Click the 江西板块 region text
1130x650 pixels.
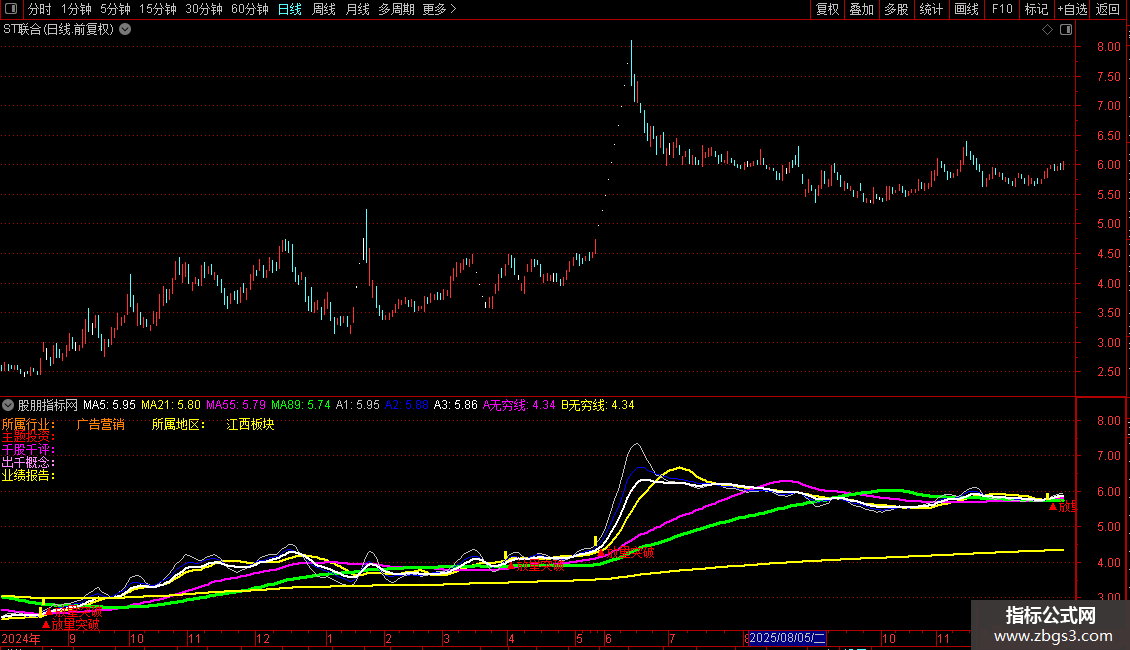click(250, 424)
